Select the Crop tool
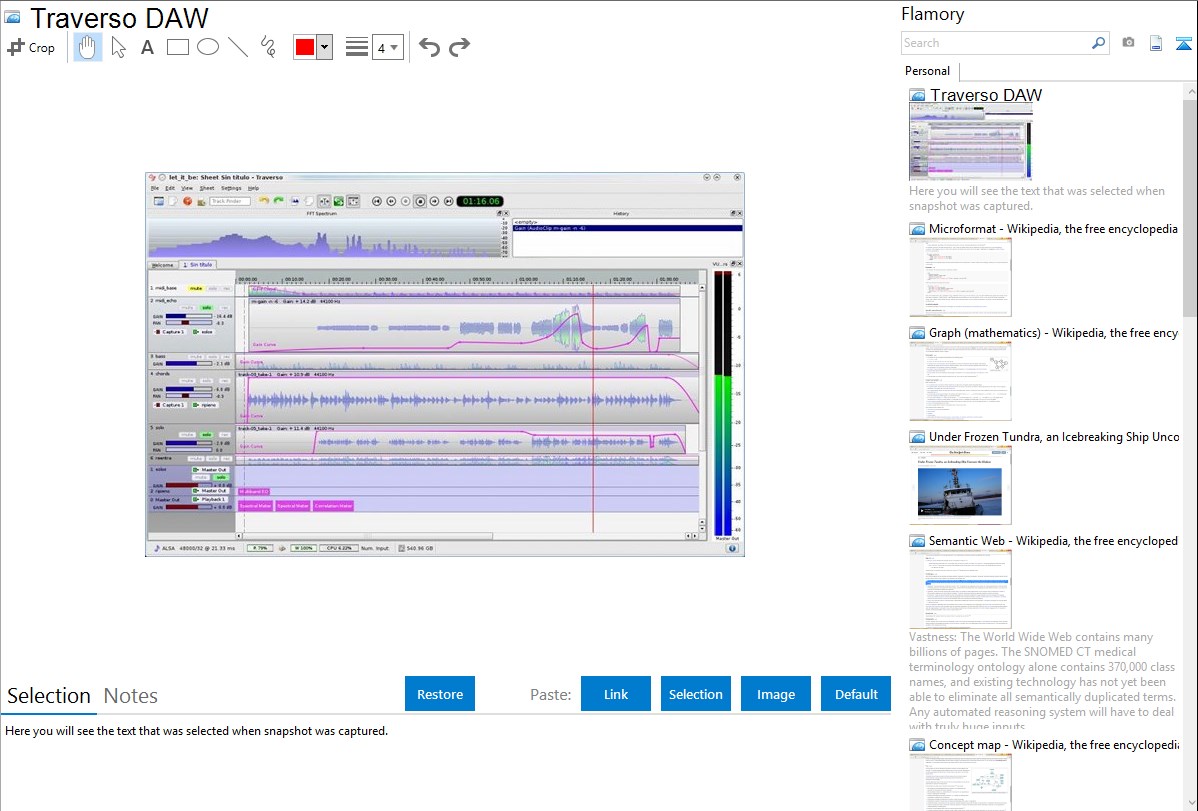Screen dimensions: 1198x811 point(31,47)
